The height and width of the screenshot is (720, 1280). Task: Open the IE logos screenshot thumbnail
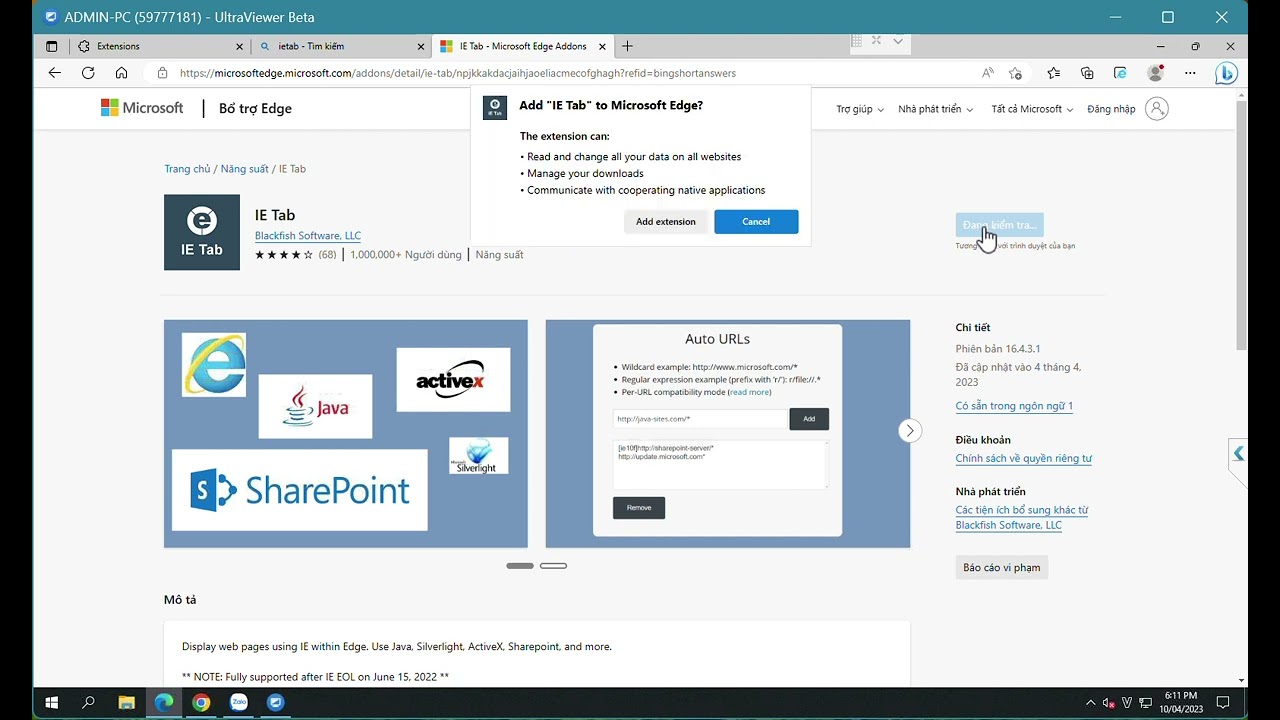pyautogui.click(x=346, y=434)
